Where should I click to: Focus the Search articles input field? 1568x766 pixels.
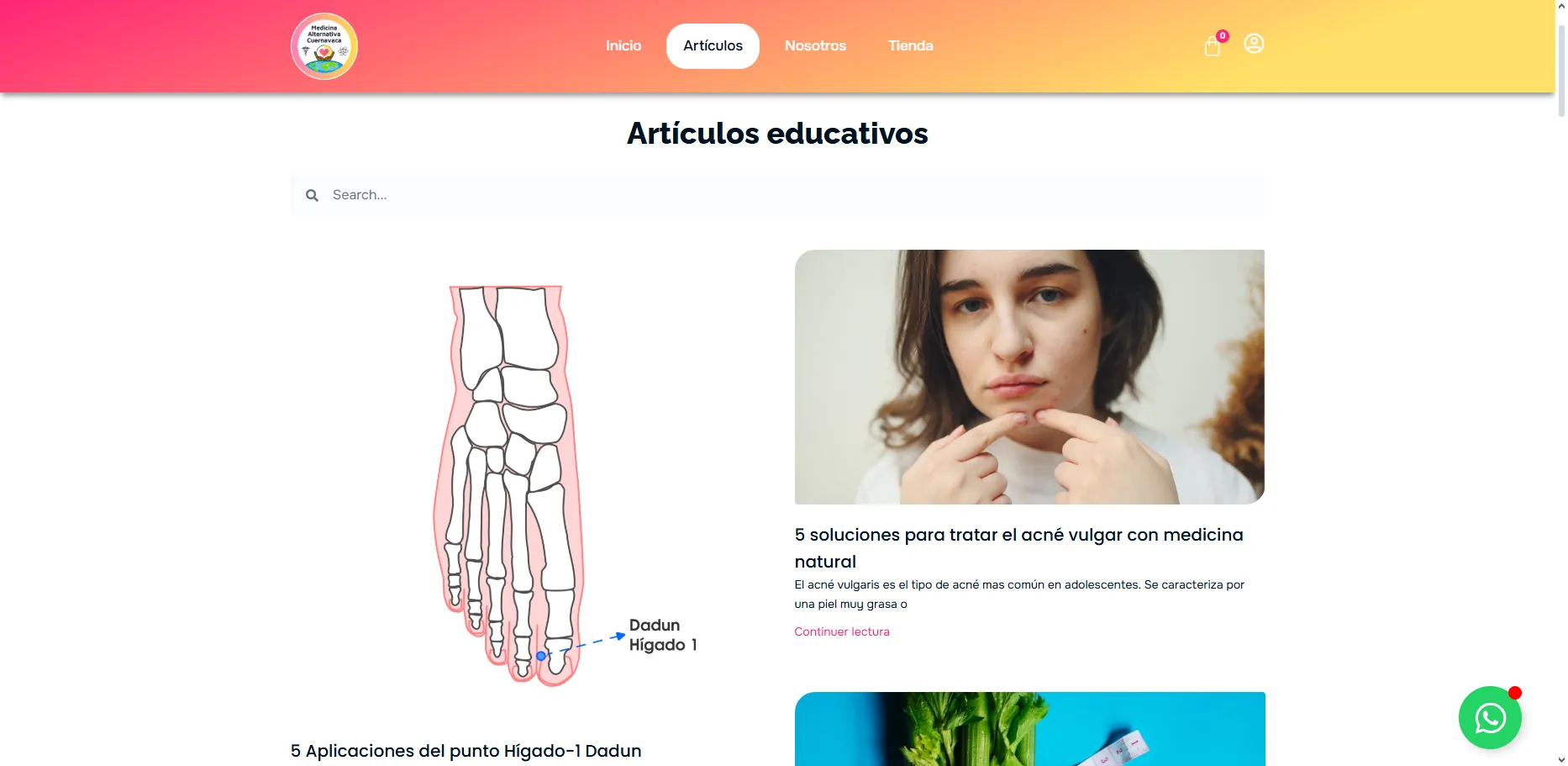pyautogui.click(x=777, y=195)
